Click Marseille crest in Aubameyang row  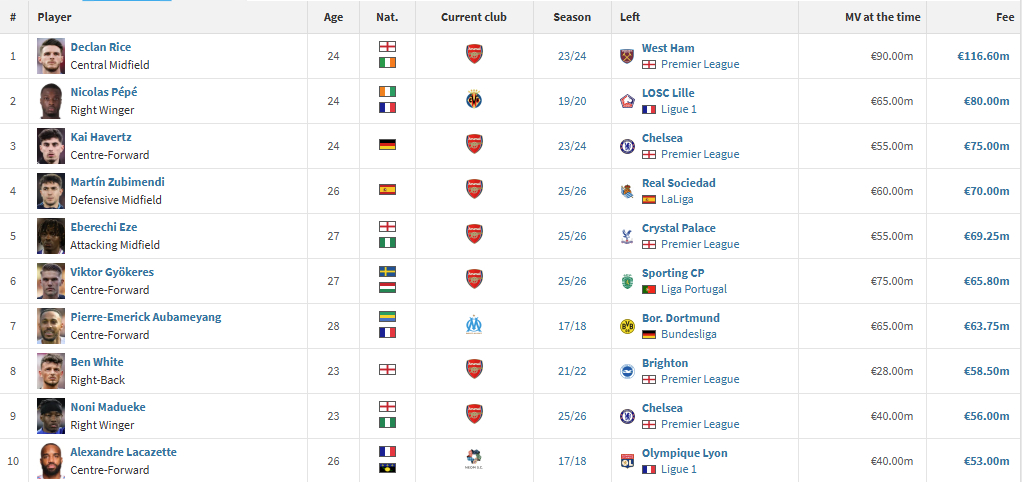click(x=474, y=324)
